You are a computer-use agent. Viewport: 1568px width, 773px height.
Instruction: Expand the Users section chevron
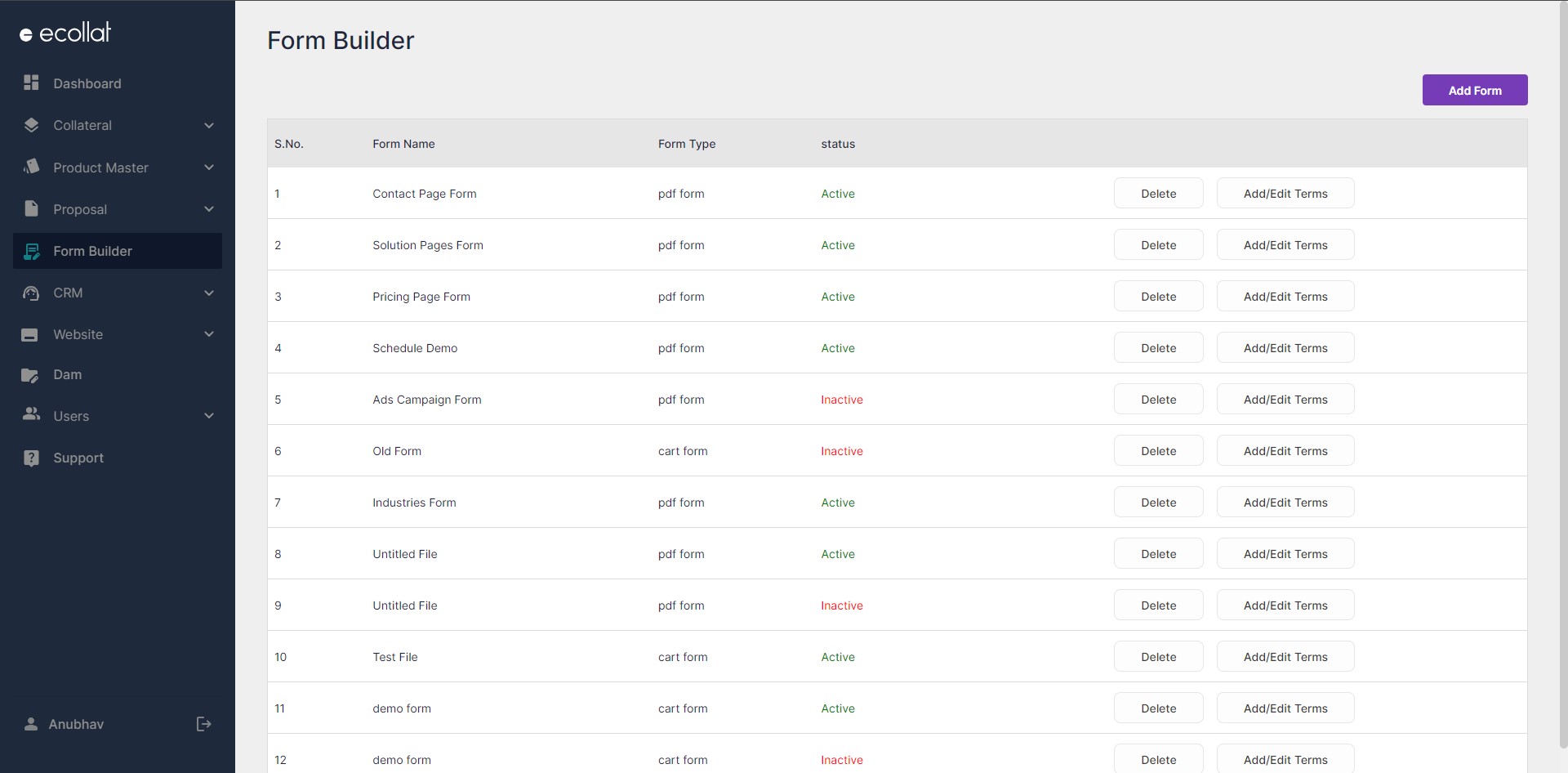[x=209, y=416]
